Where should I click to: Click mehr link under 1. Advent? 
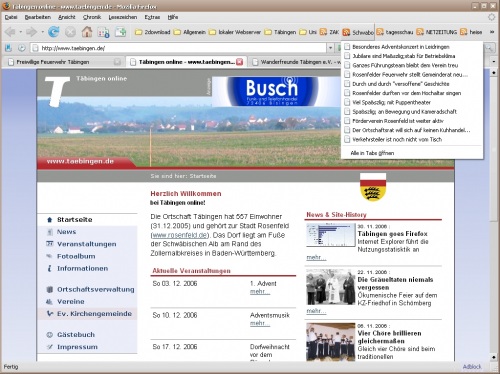260,292
